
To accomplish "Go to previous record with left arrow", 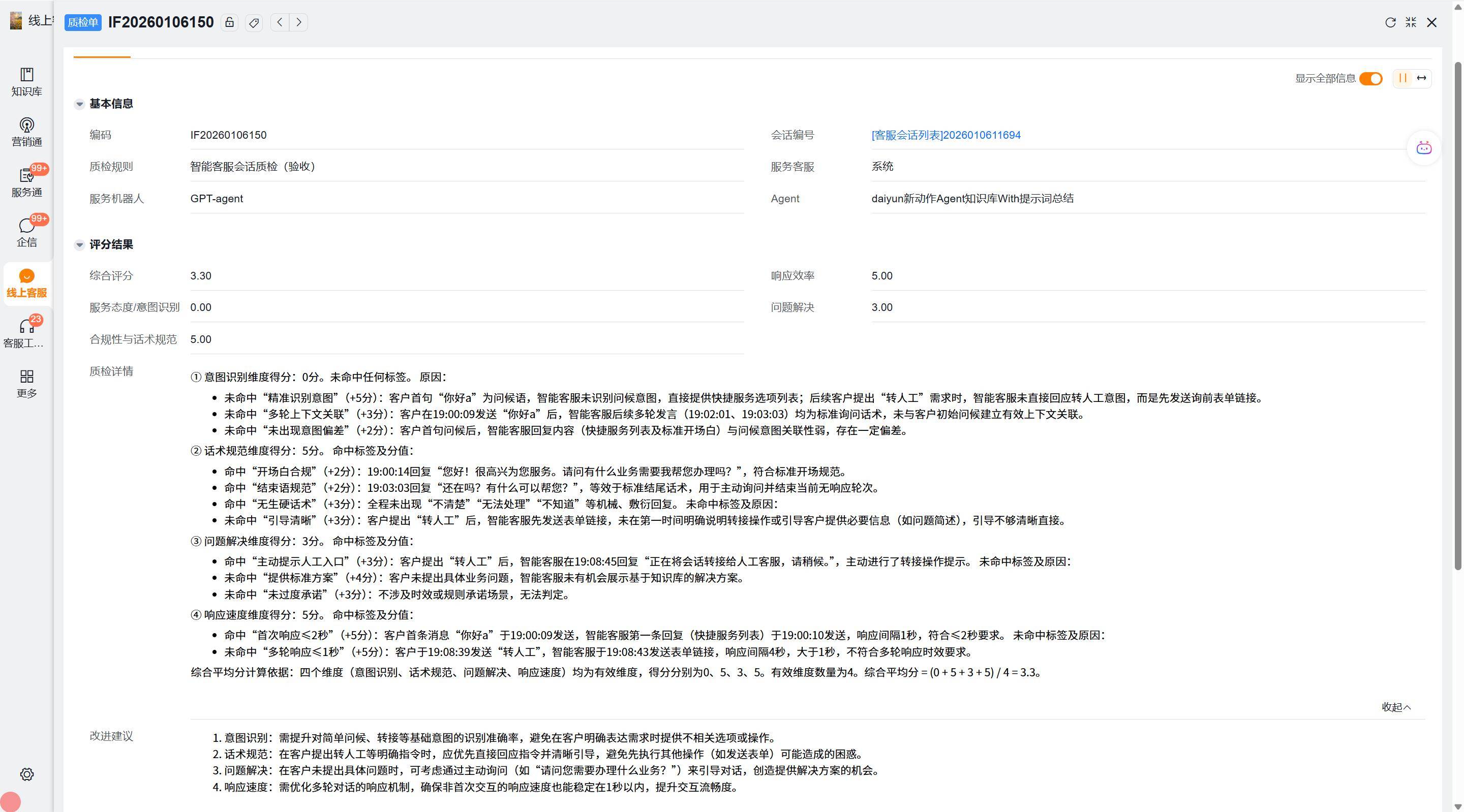I will point(280,22).
